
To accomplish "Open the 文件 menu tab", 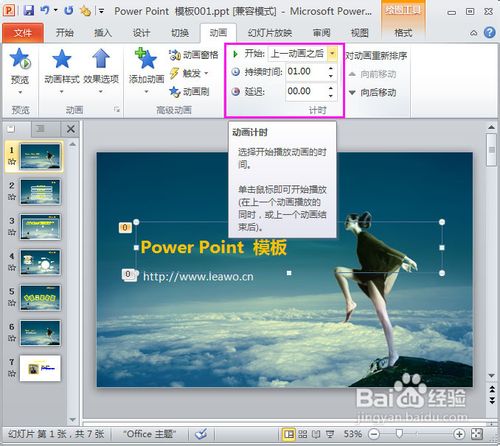I will click(x=23, y=33).
